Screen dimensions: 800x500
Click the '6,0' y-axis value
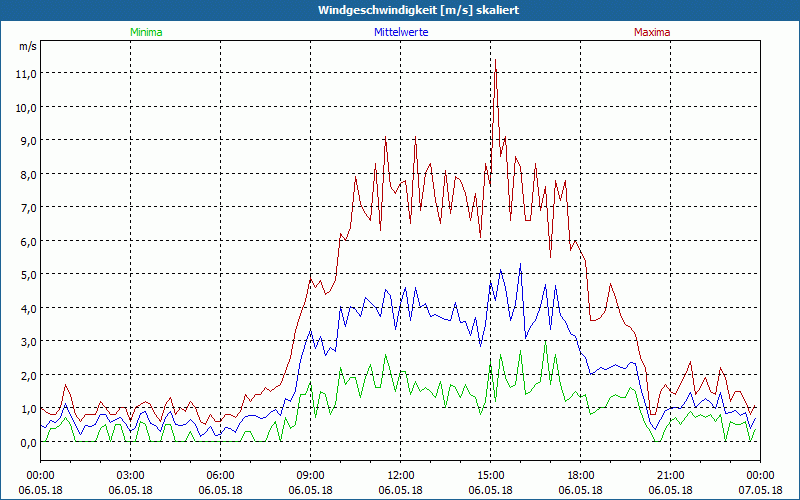pos(29,241)
